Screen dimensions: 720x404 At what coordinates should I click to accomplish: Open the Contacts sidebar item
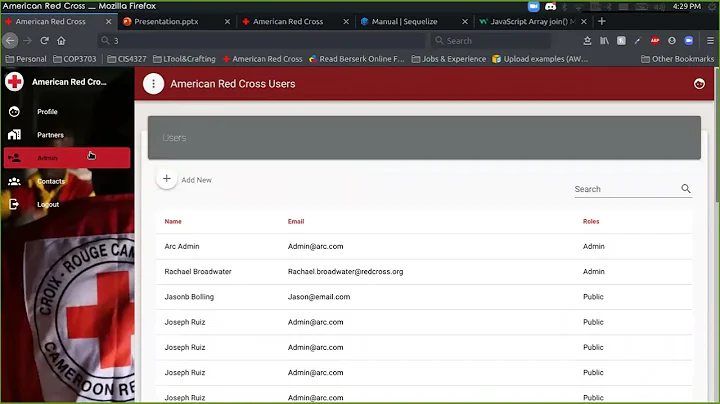point(67,181)
